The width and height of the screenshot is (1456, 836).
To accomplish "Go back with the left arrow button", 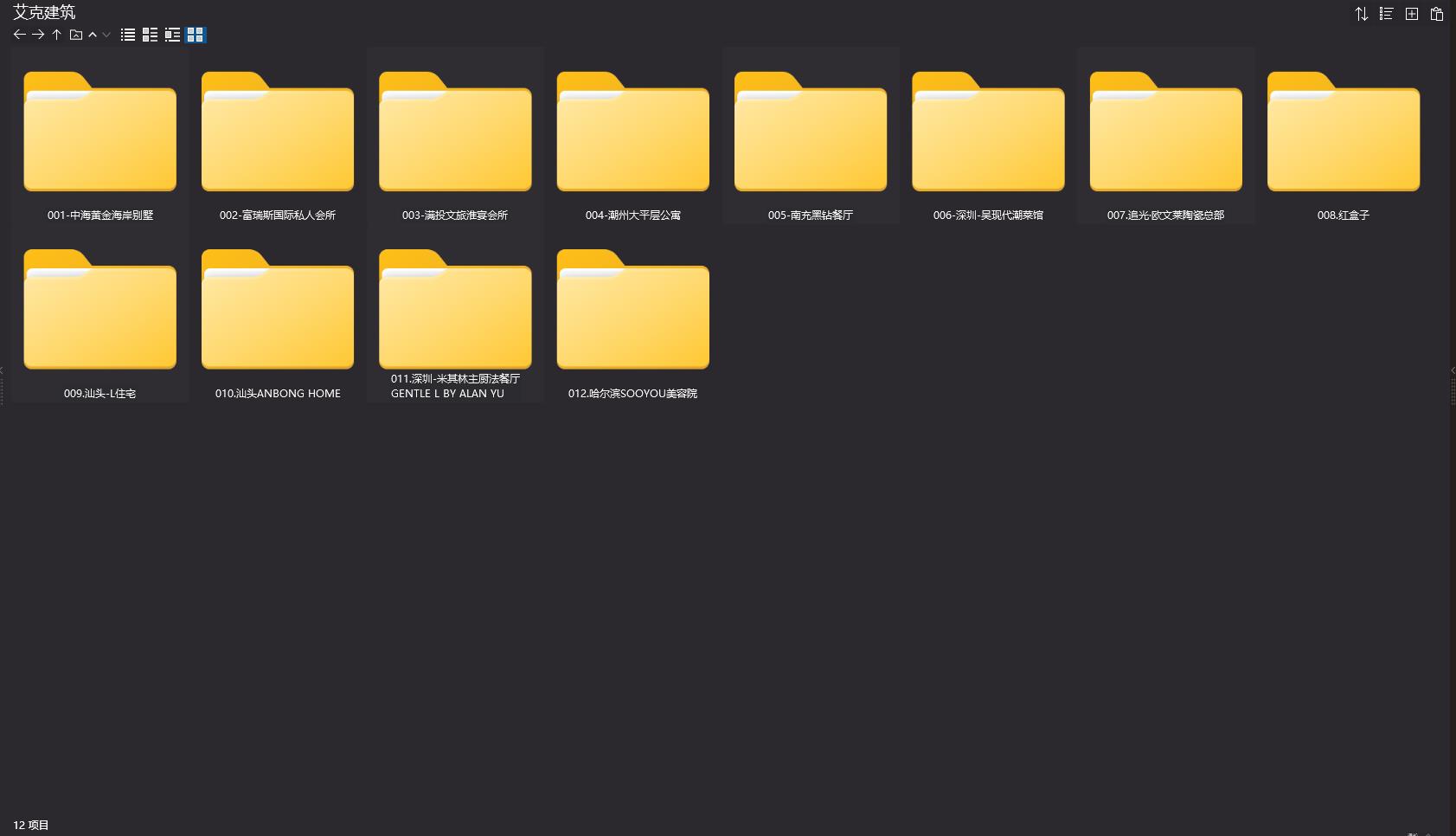I will click(x=19, y=35).
